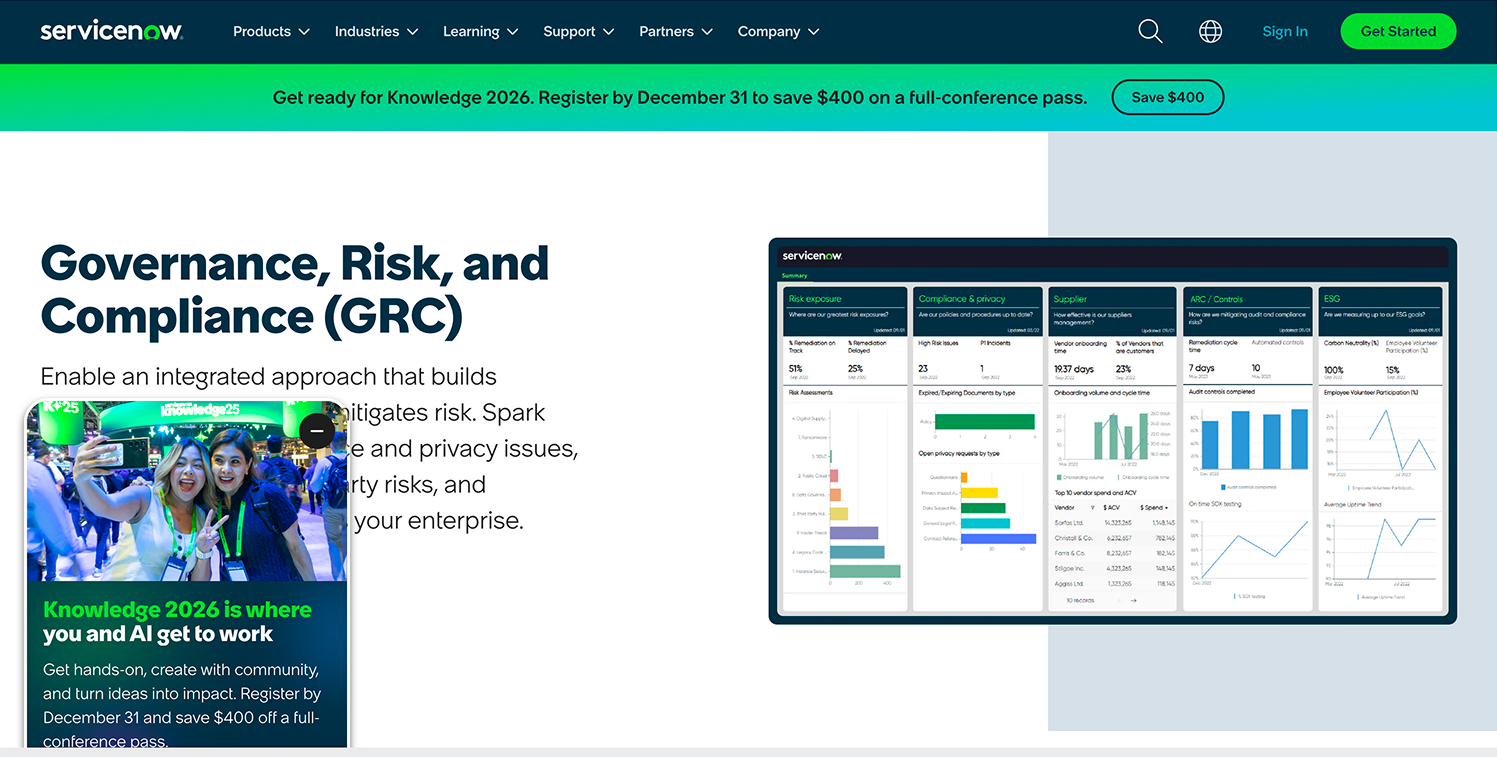Expand the Partners dropdown

tap(675, 31)
